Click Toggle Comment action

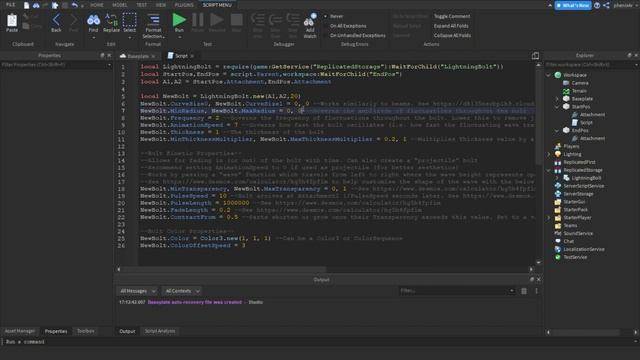(452, 16)
